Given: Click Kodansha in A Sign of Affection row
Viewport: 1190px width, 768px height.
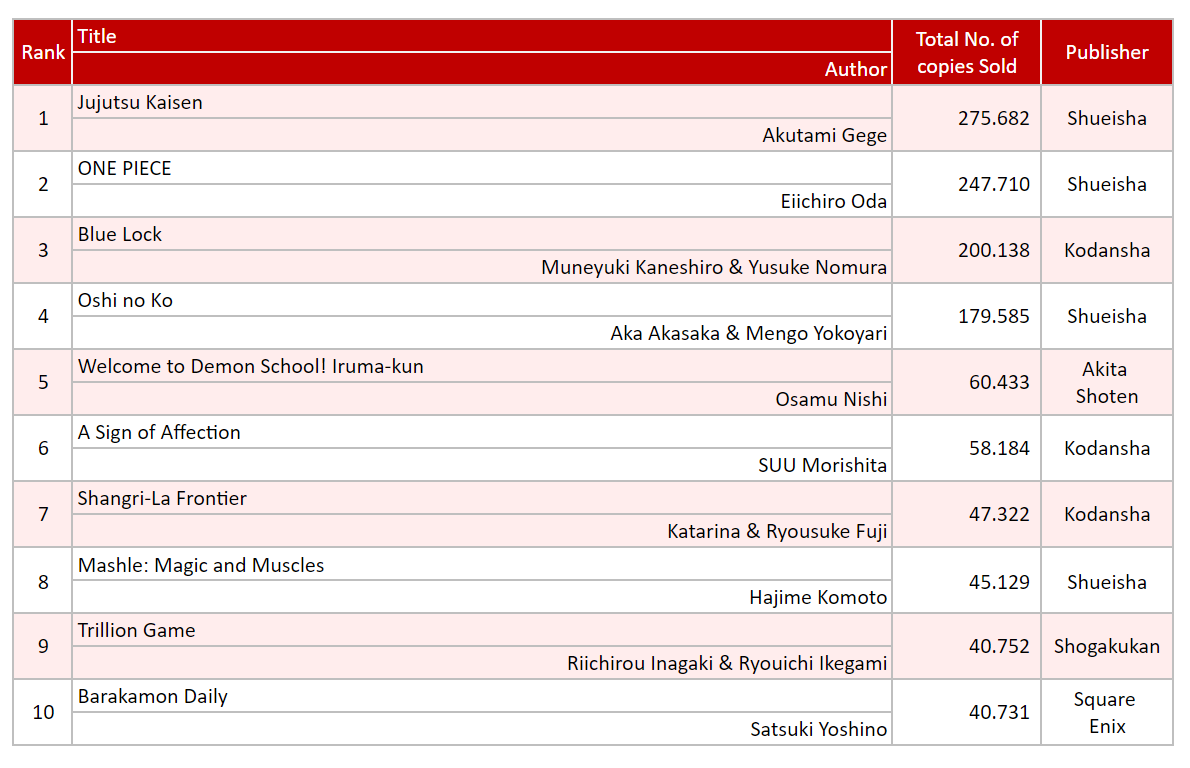Looking at the screenshot, I should (1107, 449).
